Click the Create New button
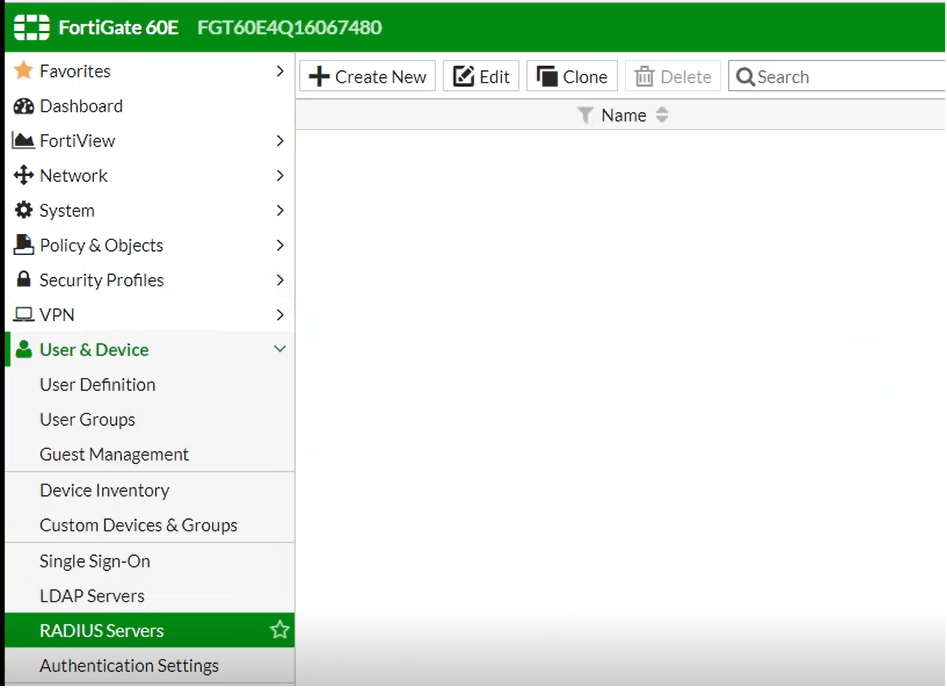Screen dimensions: 947x688 click(x=368, y=77)
